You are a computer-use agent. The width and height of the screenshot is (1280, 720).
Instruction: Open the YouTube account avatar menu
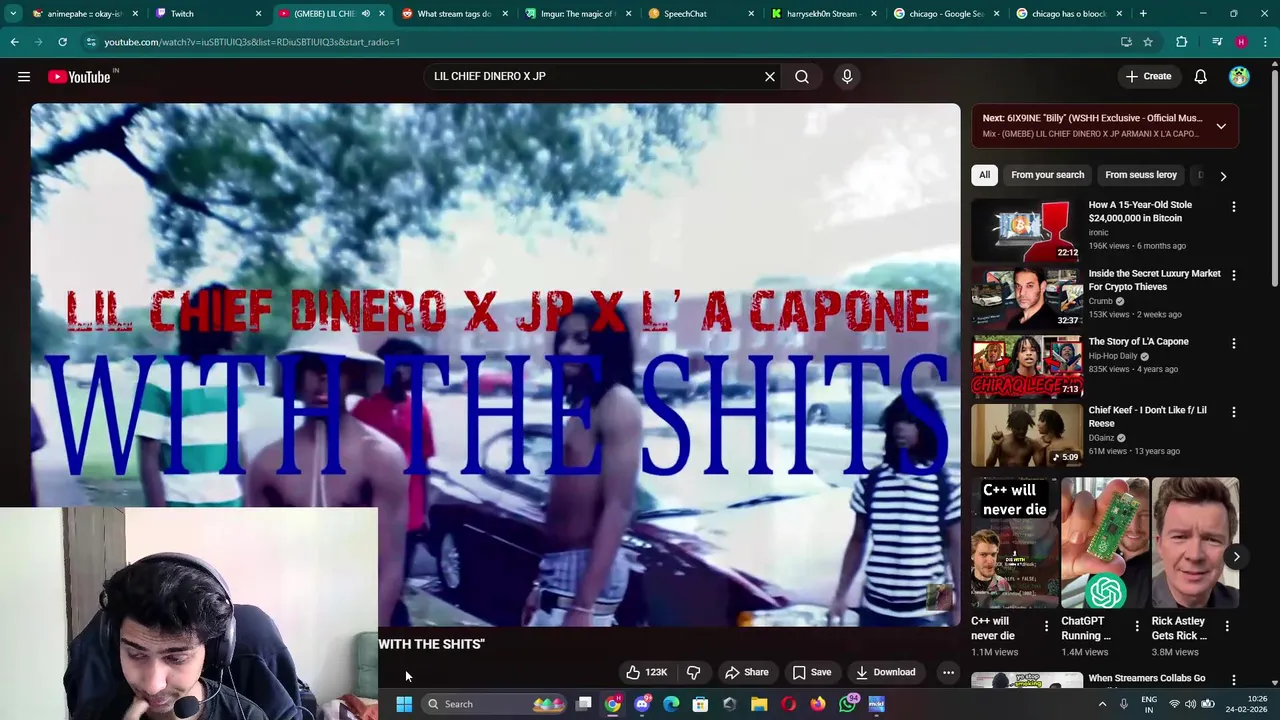tap(1239, 76)
